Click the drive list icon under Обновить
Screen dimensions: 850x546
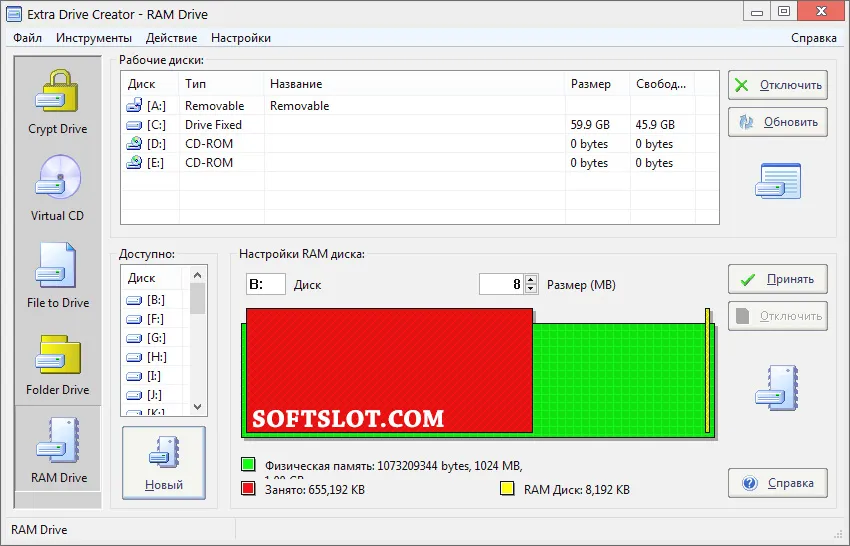[778, 181]
